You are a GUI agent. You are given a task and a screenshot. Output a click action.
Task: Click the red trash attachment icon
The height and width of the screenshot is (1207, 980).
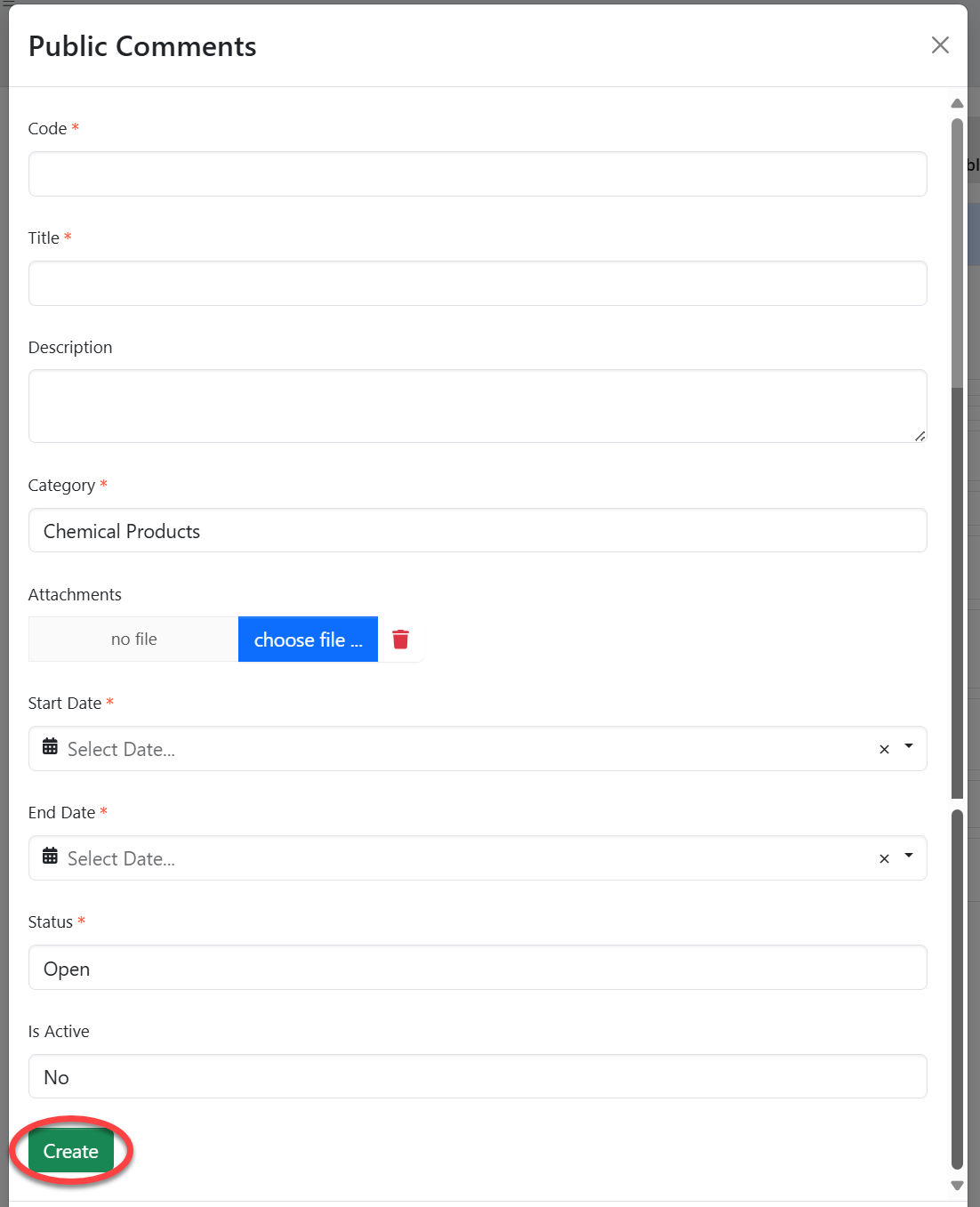click(x=400, y=640)
